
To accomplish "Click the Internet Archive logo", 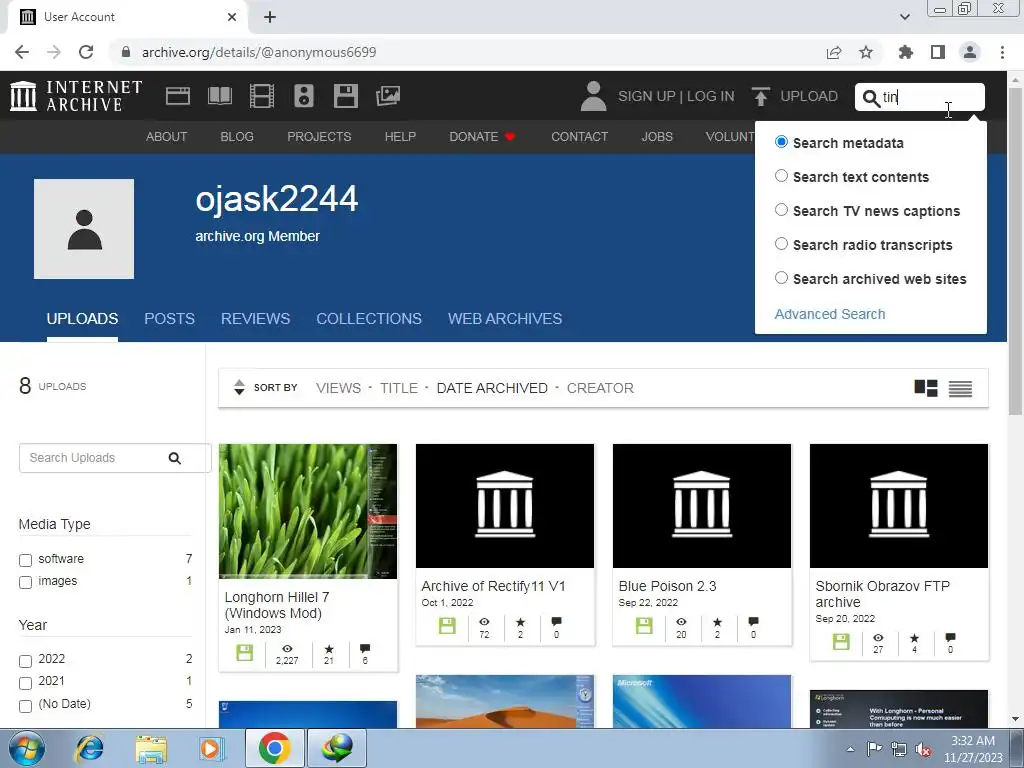I will point(76,96).
